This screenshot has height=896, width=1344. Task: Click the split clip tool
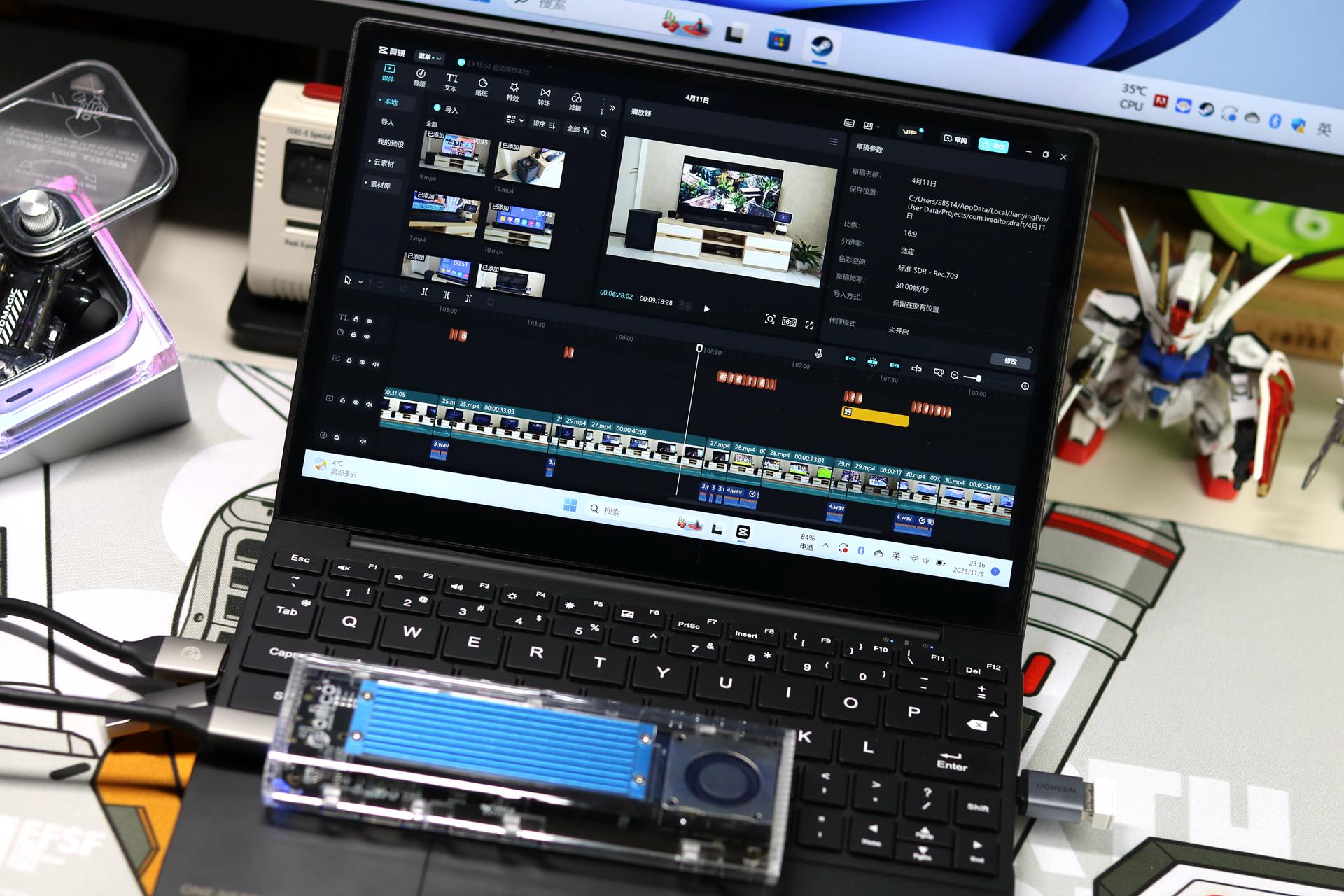424,292
